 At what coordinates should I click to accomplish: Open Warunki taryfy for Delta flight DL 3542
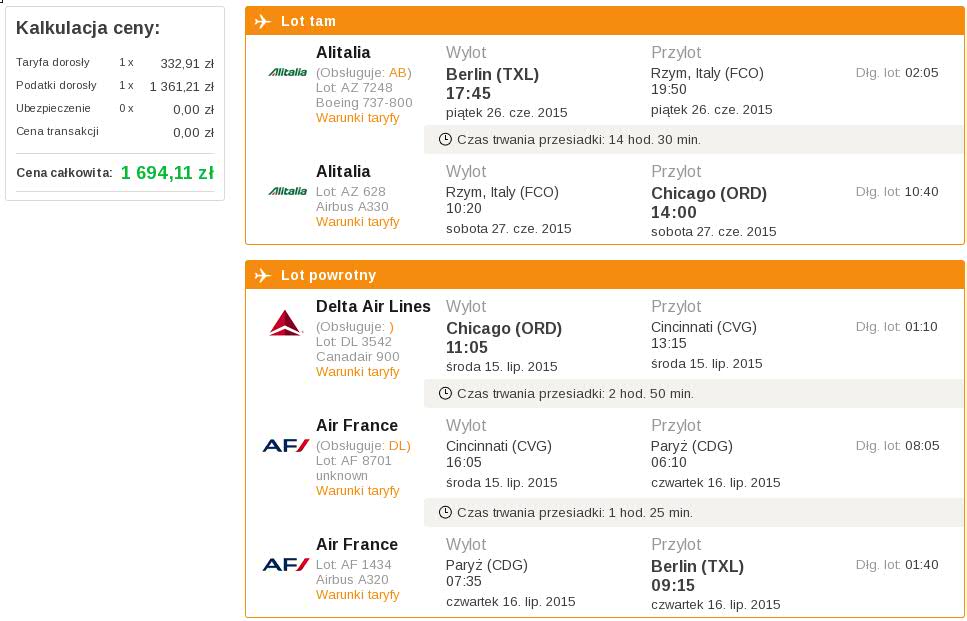click(358, 372)
